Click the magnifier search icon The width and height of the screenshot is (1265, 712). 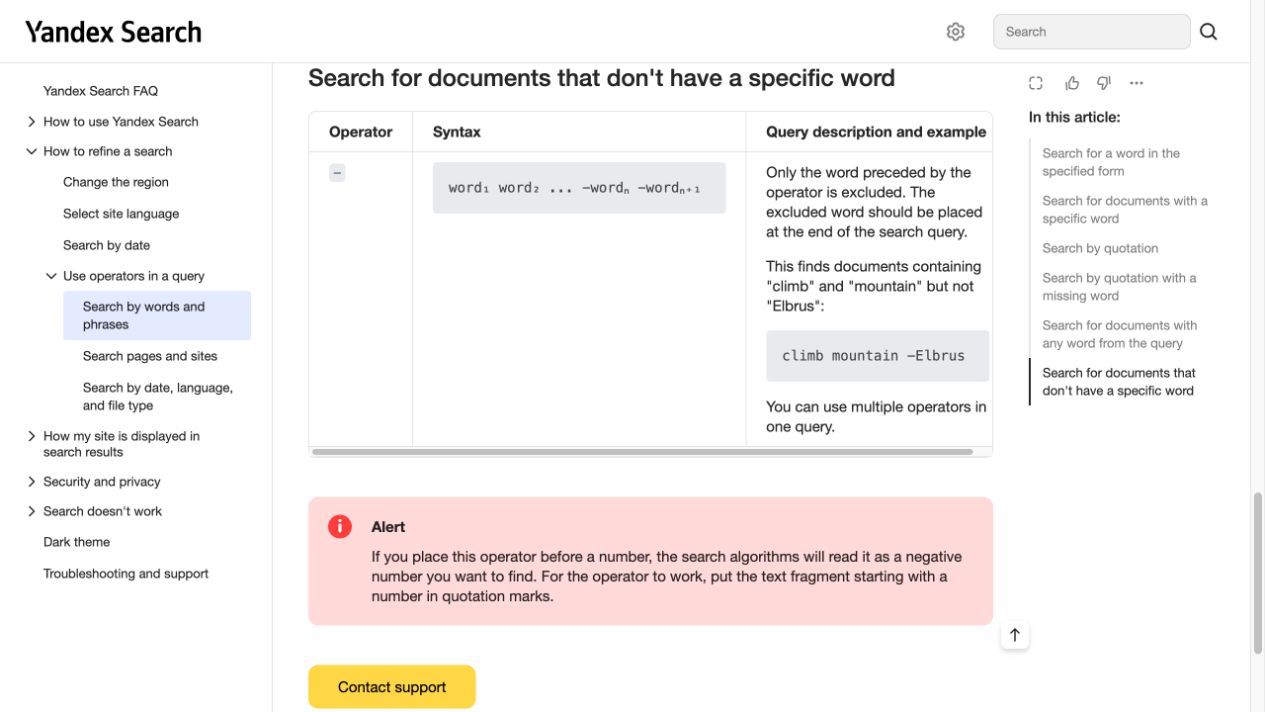[1208, 32]
